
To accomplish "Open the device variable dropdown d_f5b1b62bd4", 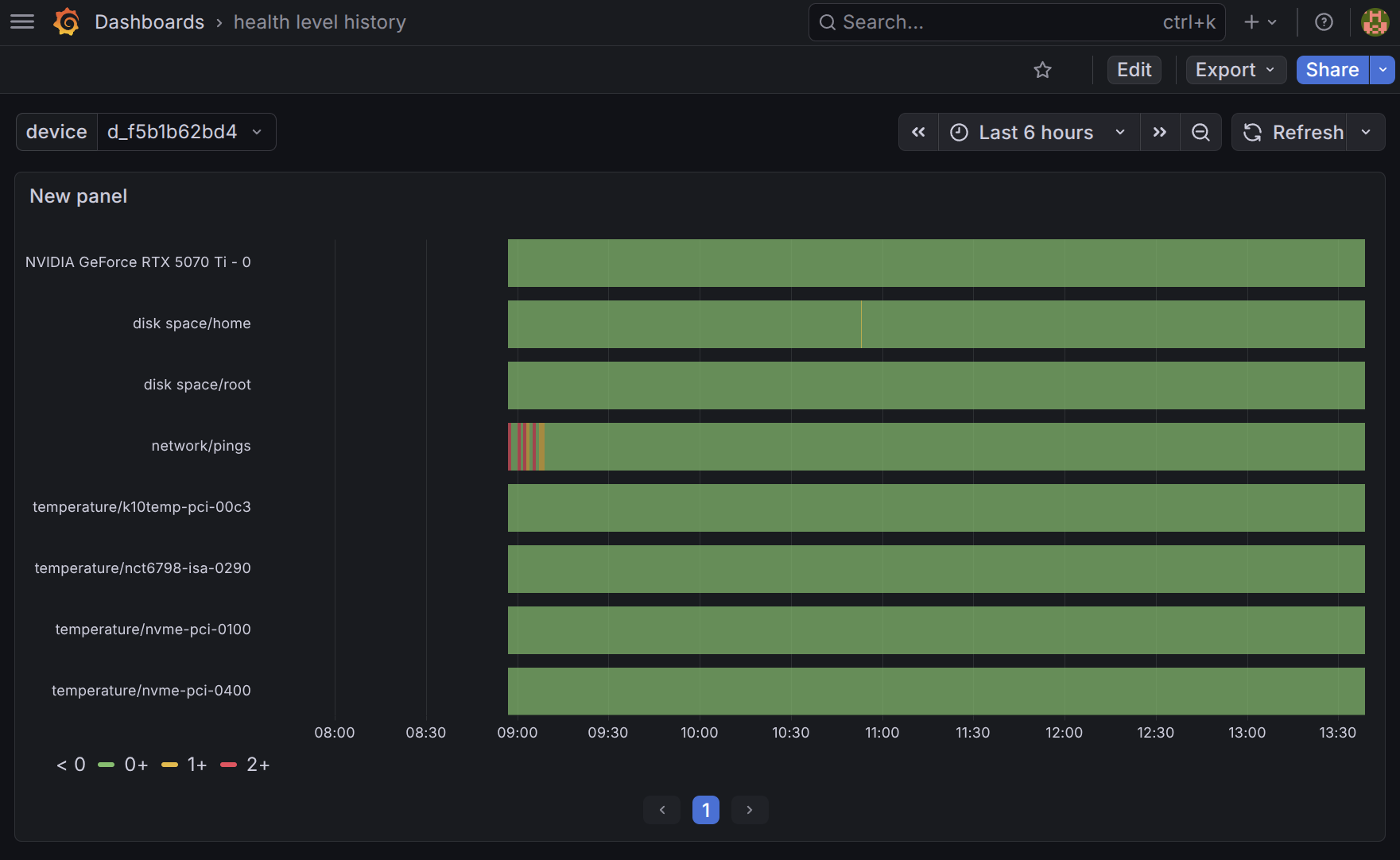I will tap(187, 132).
